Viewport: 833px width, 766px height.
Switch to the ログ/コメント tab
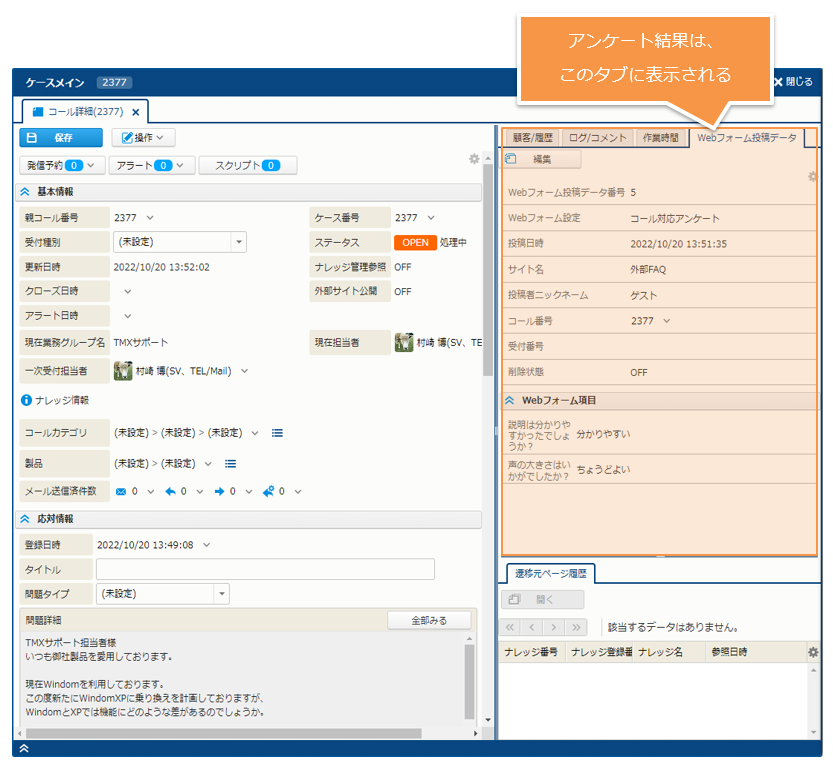[x=598, y=138]
